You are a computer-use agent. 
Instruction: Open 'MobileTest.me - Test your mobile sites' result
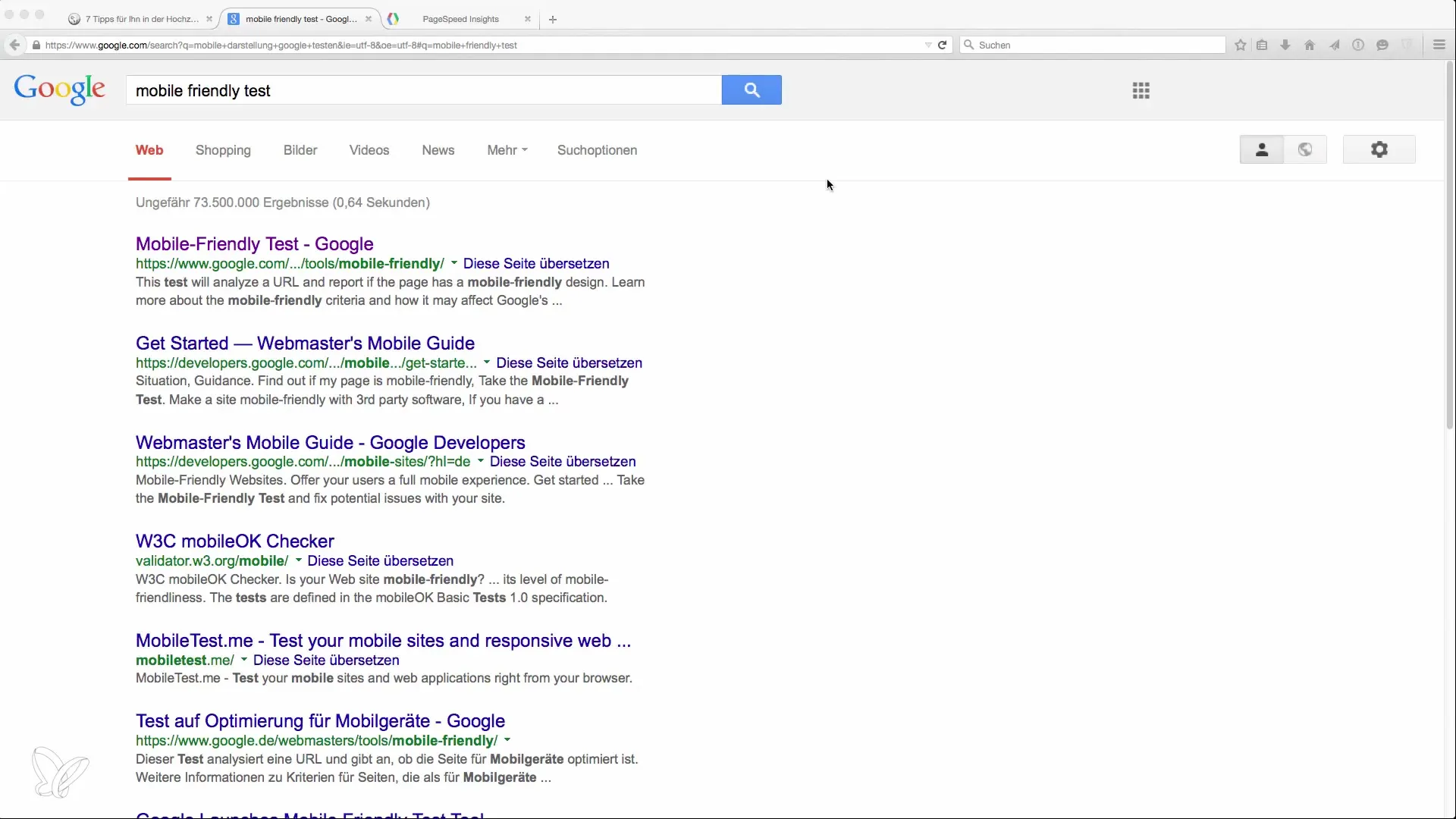tap(383, 641)
